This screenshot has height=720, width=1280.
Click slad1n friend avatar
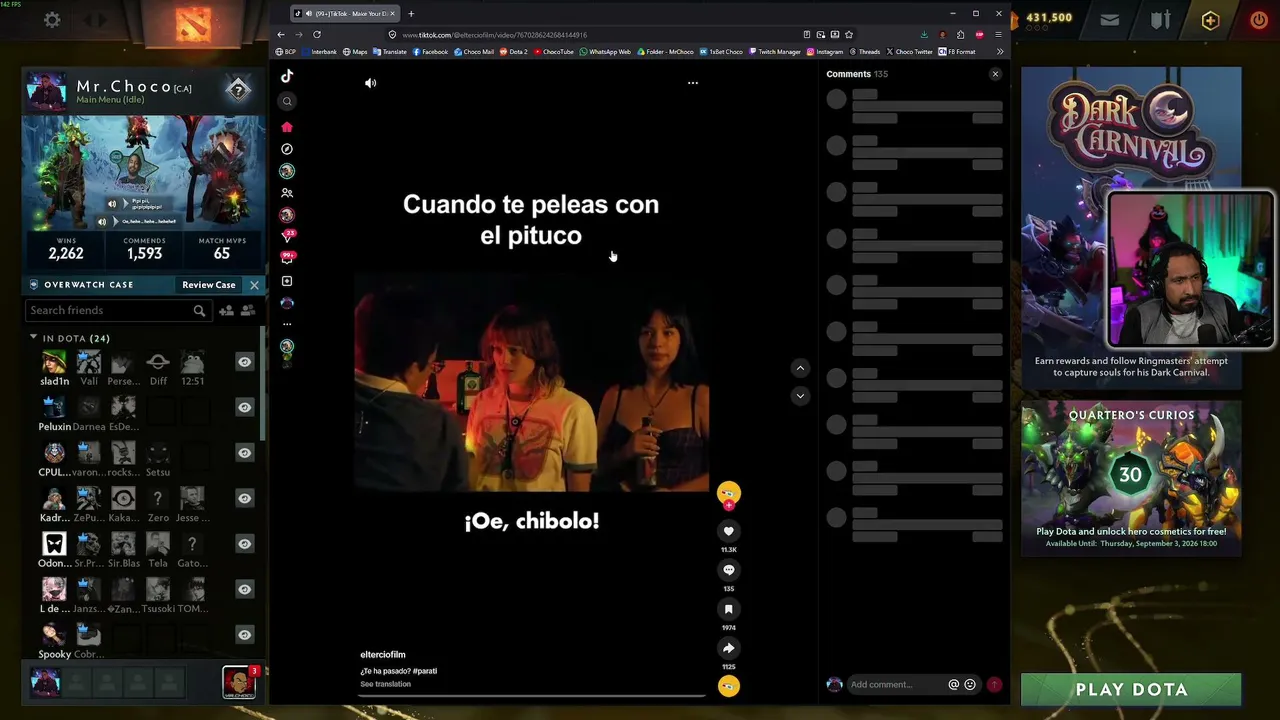54,362
